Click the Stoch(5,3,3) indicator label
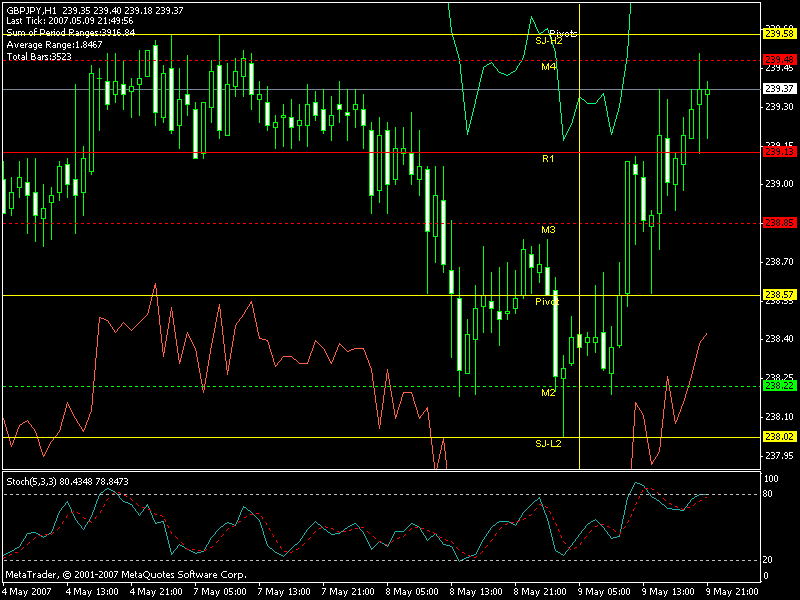Image resolution: width=800 pixels, height=600 pixels. coord(35,482)
